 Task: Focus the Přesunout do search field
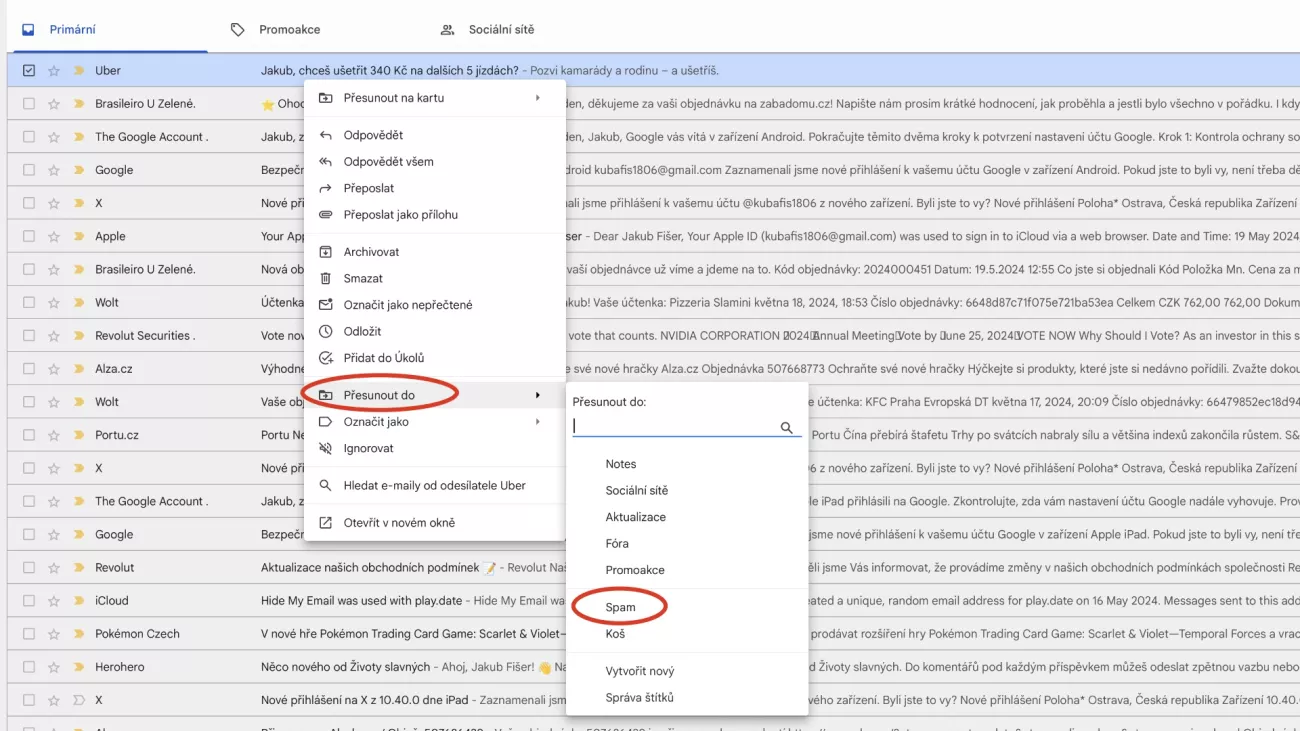click(674, 427)
